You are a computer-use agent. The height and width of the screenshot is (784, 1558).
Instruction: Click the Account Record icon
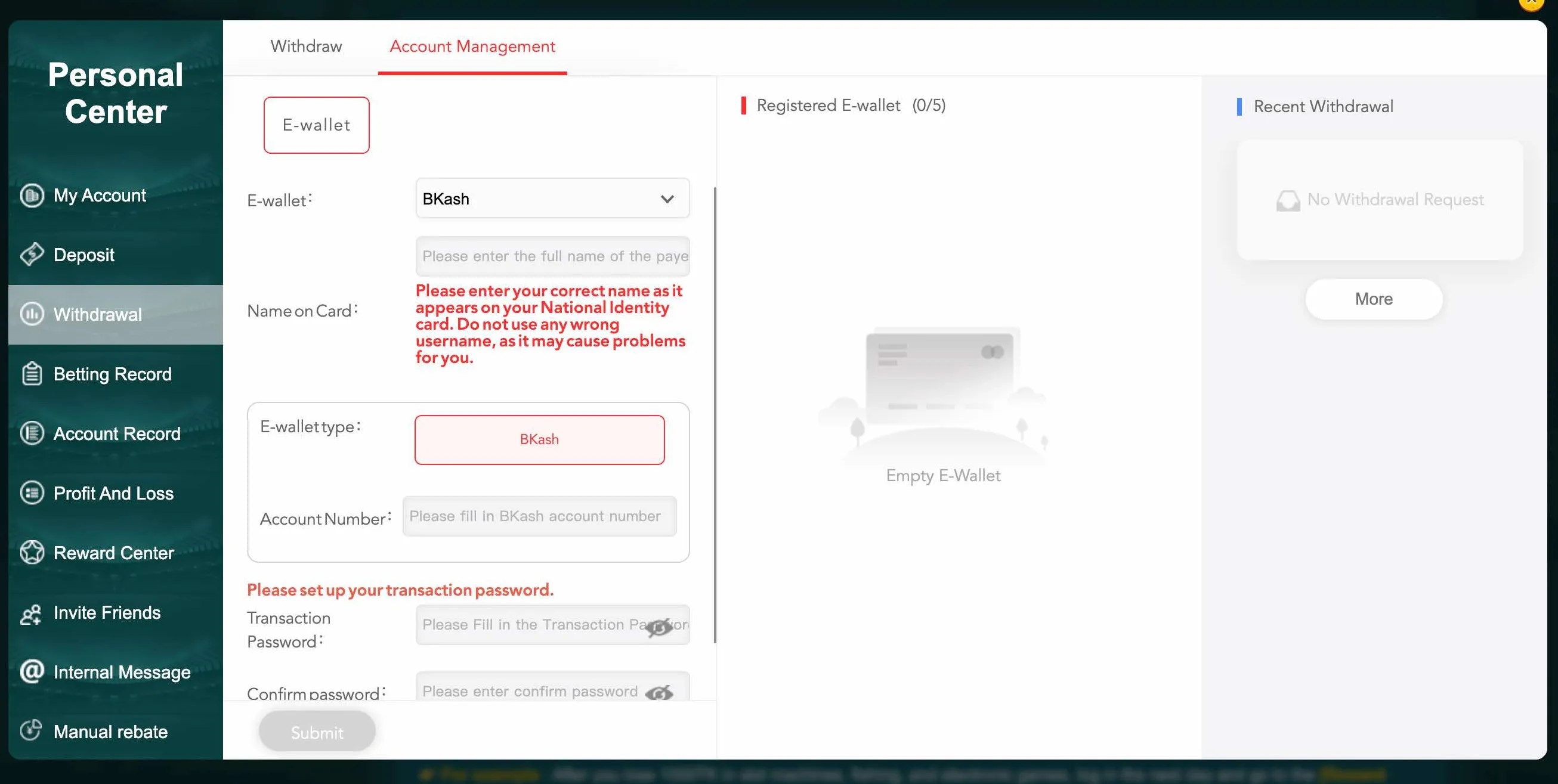click(32, 433)
